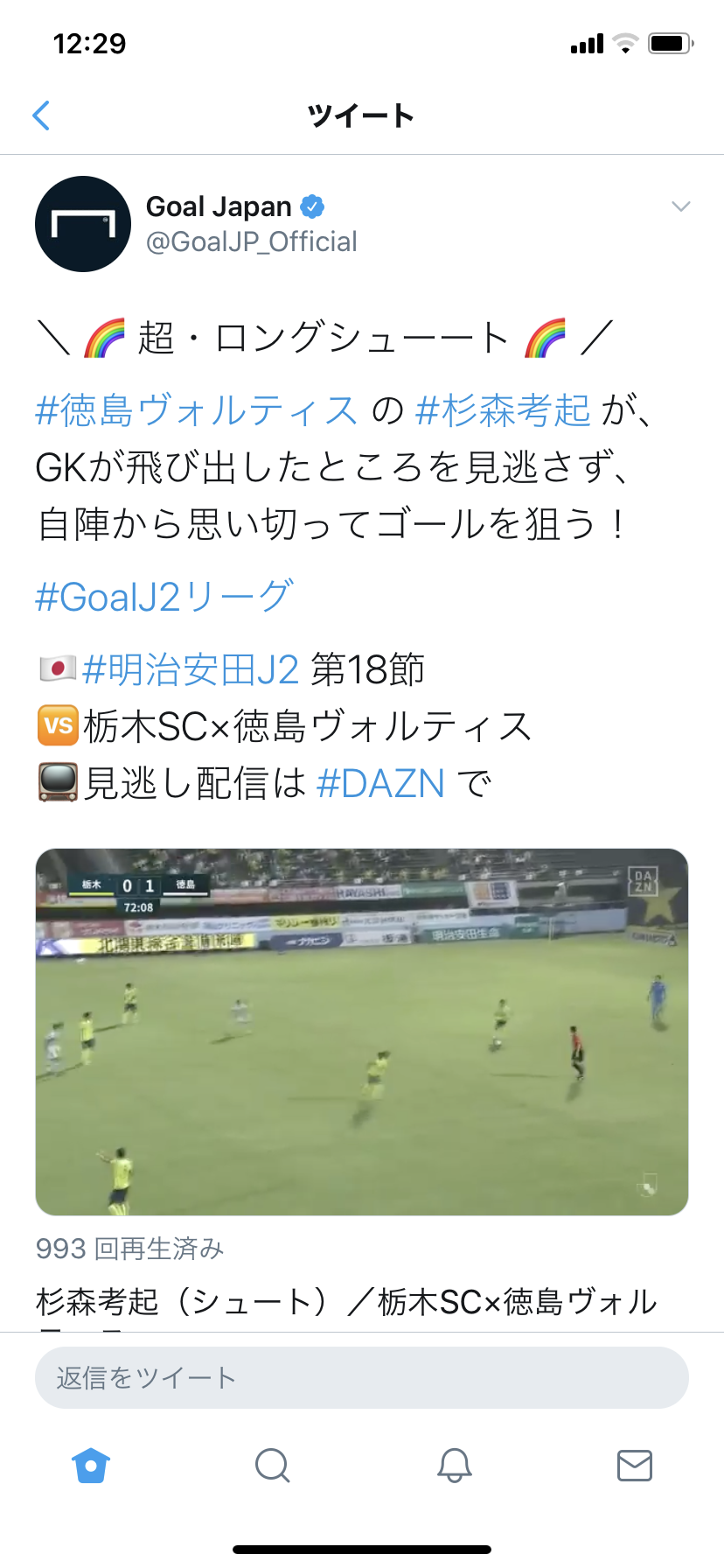
Task: Tap the blue verified badge
Action: click(x=312, y=206)
